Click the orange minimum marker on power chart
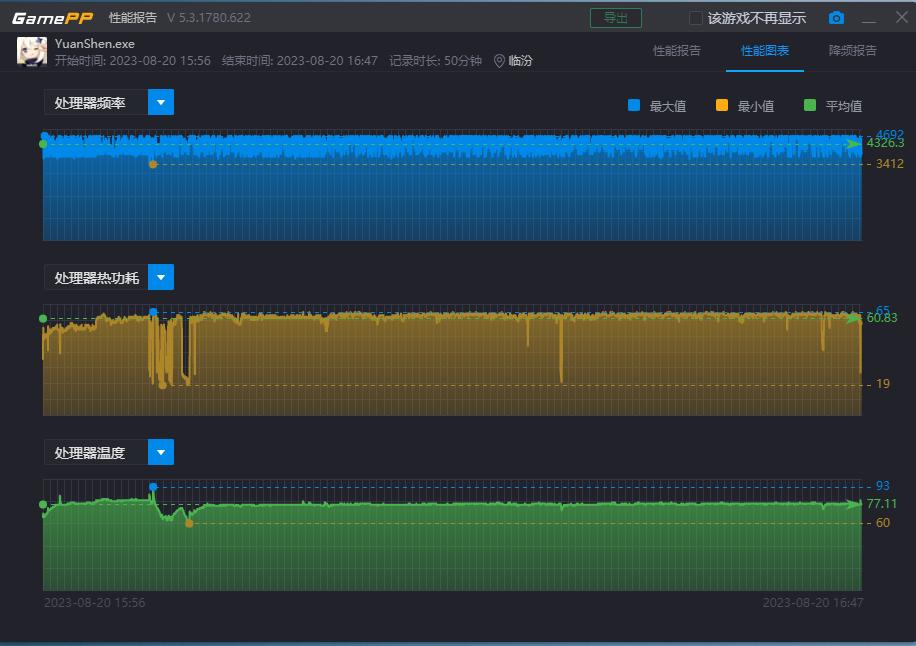The height and width of the screenshot is (646, 916). click(163, 384)
